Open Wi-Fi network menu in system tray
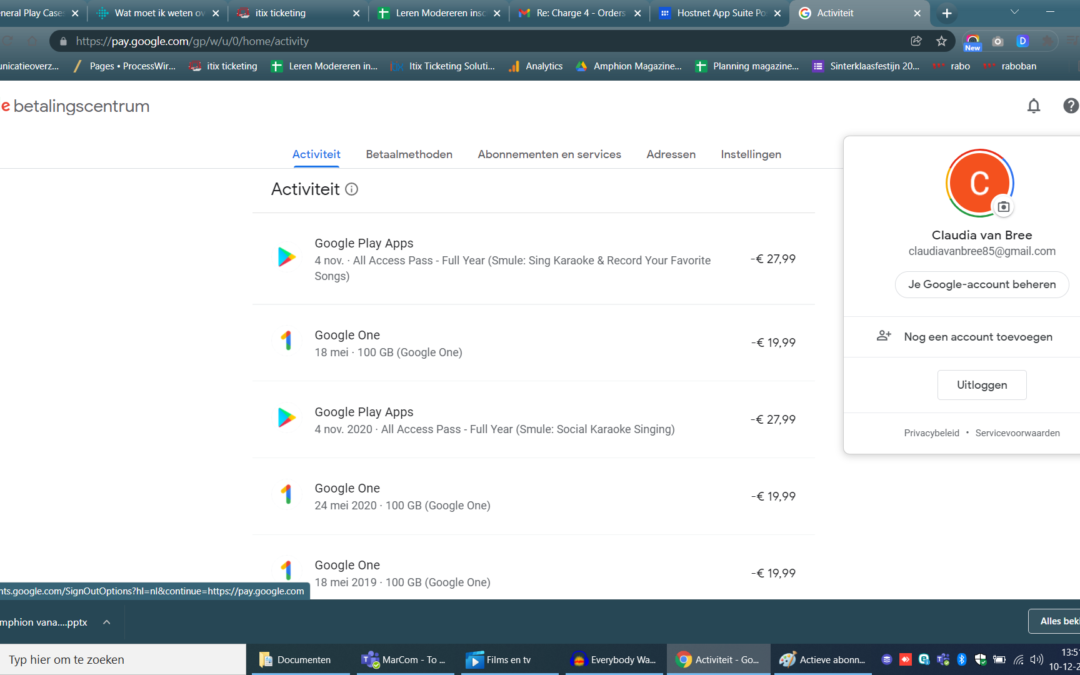This screenshot has width=1080, height=675. tap(1018, 660)
